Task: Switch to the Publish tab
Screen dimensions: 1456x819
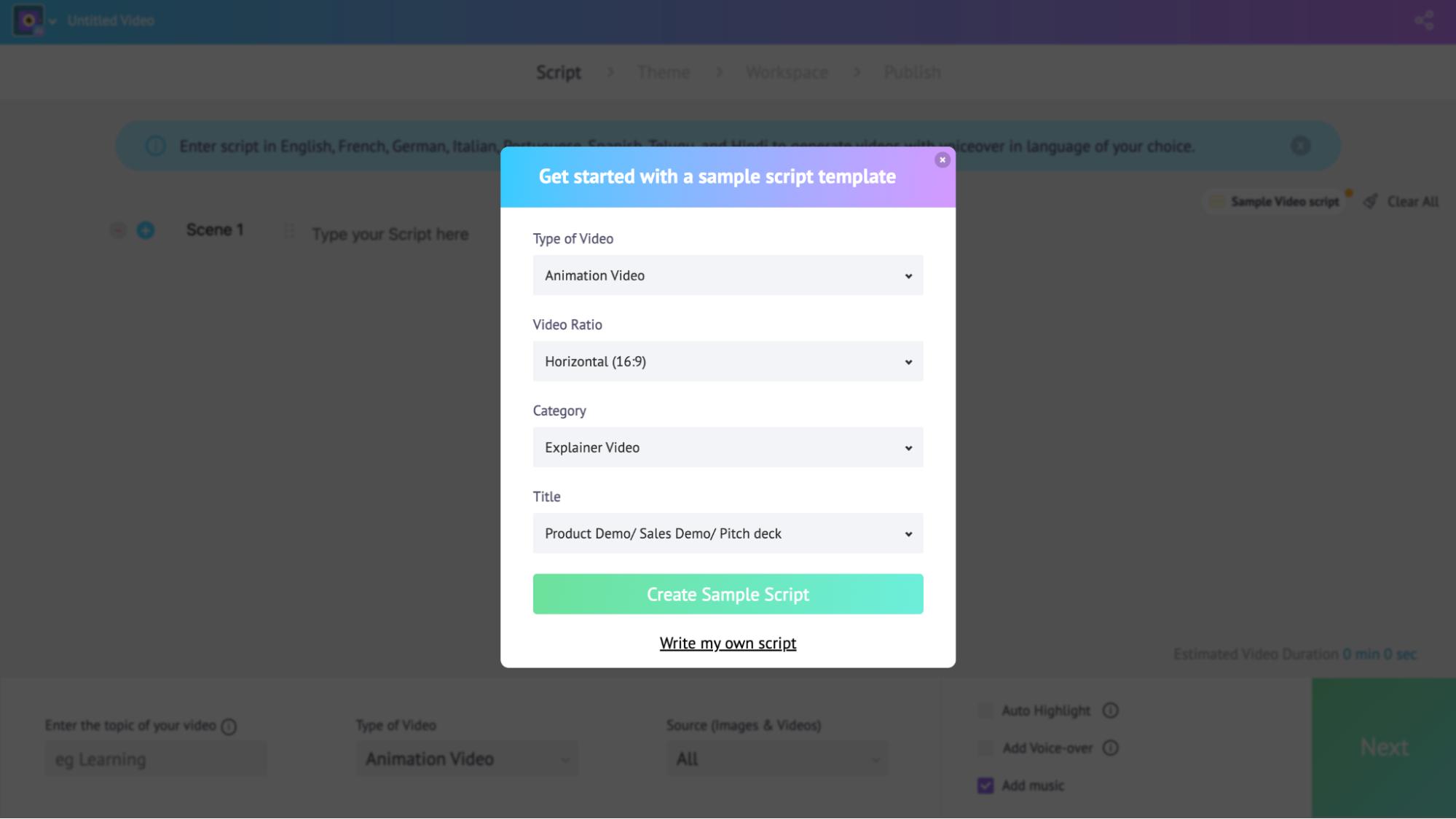Action: tap(911, 72)
